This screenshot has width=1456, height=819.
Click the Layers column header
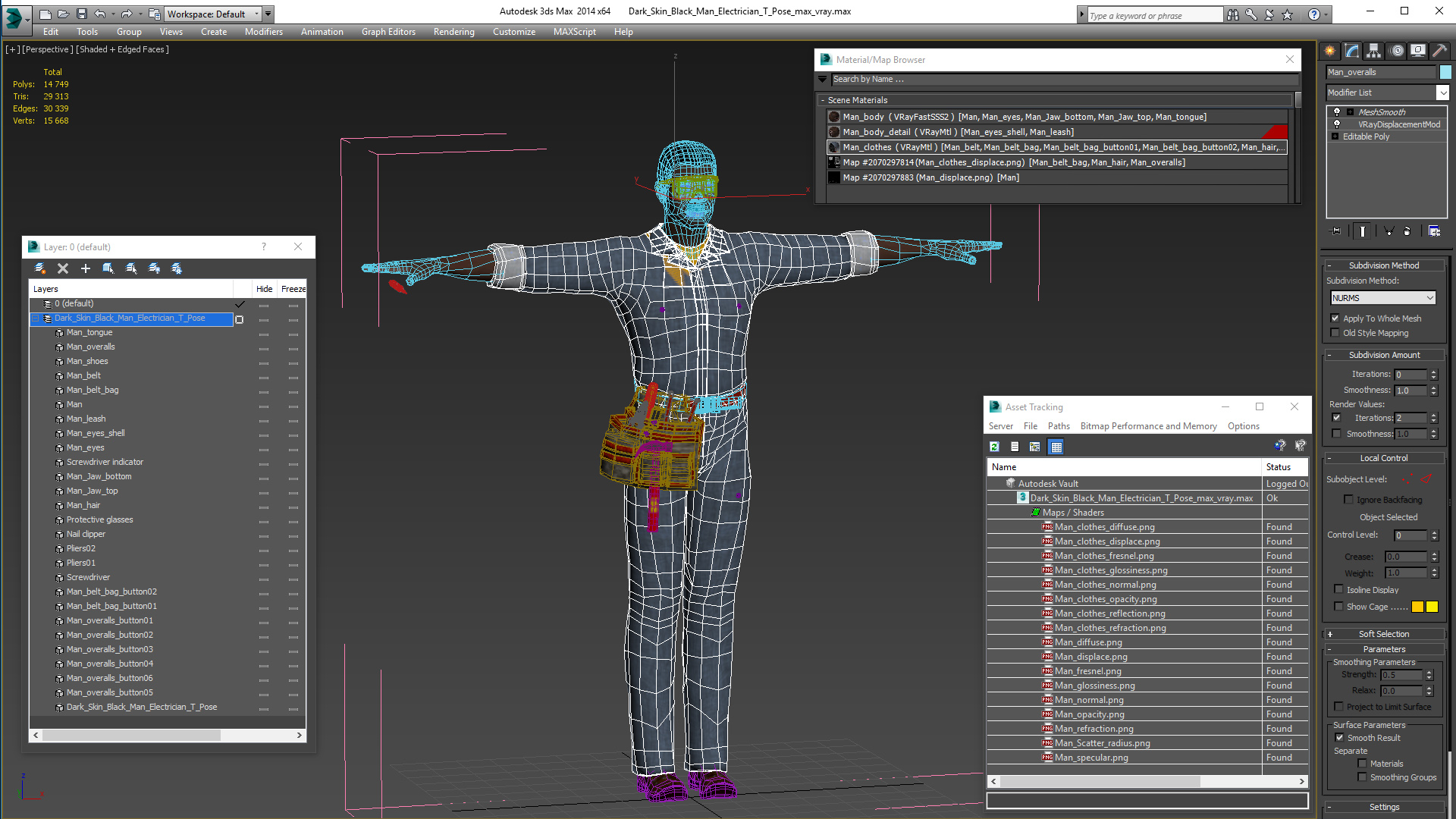pos(130,289)
